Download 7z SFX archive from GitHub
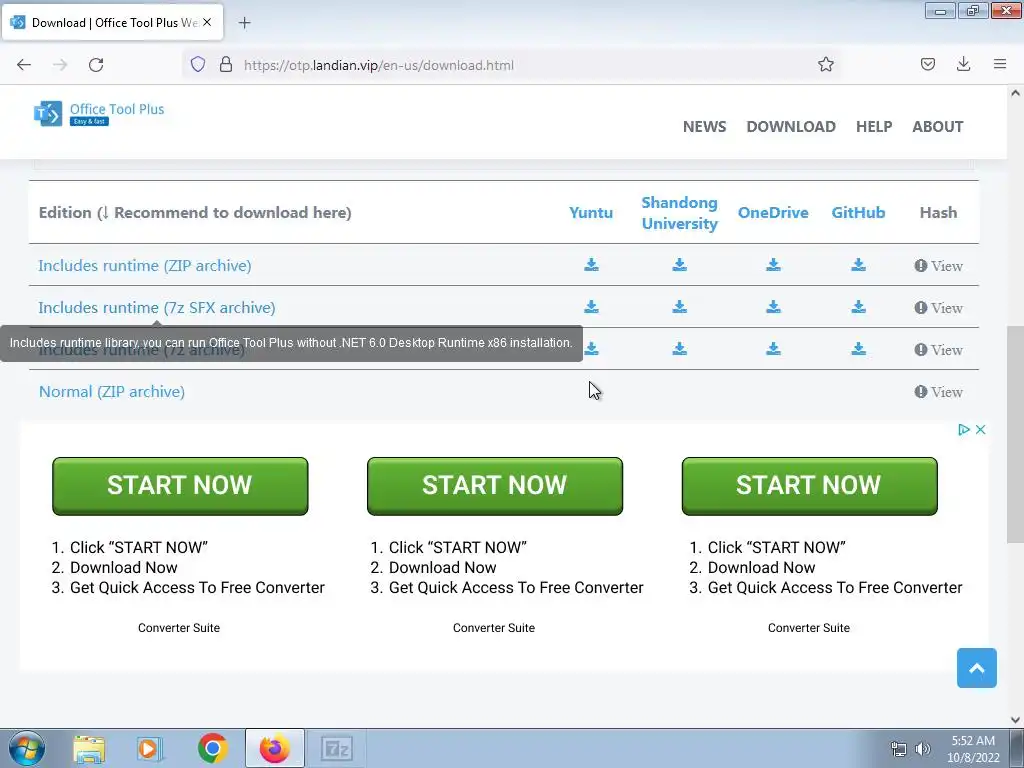Screen dimensions: 1024x768 [x=858, y=307]
